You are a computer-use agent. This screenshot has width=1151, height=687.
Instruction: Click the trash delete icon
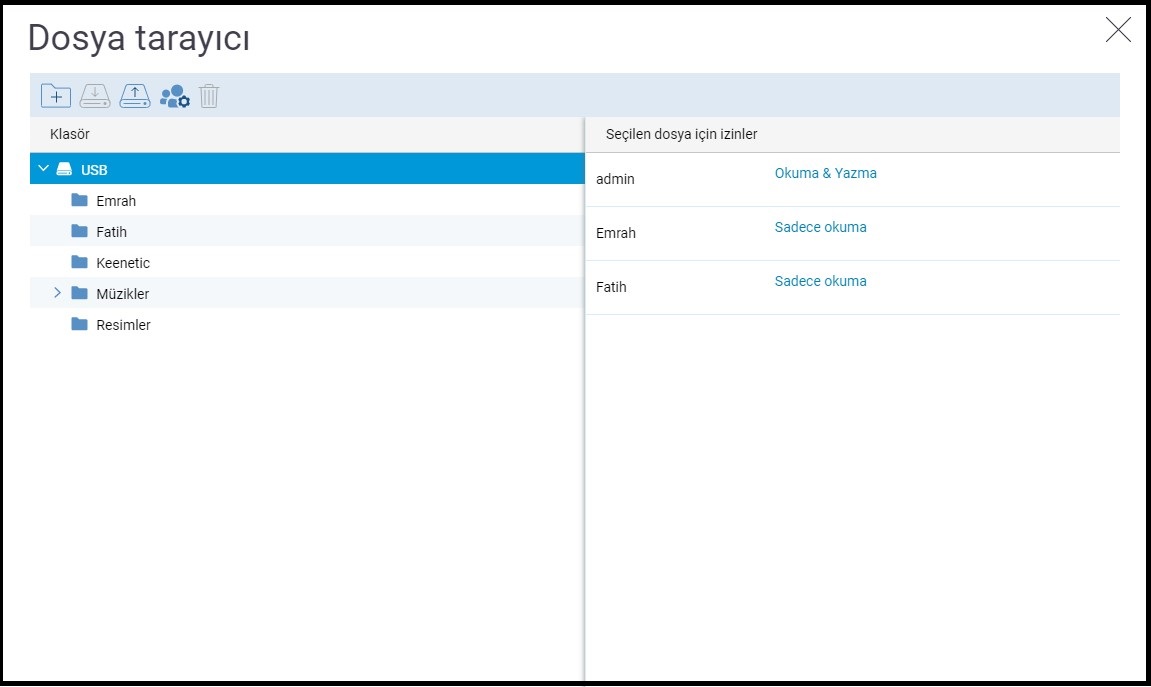(x=209, y=96)
